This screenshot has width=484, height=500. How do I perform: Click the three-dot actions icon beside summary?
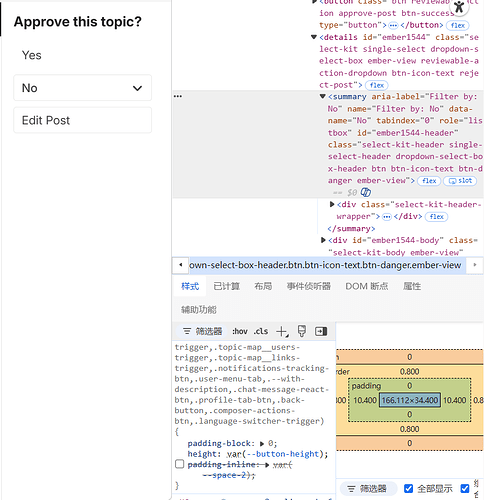point(178,96)
